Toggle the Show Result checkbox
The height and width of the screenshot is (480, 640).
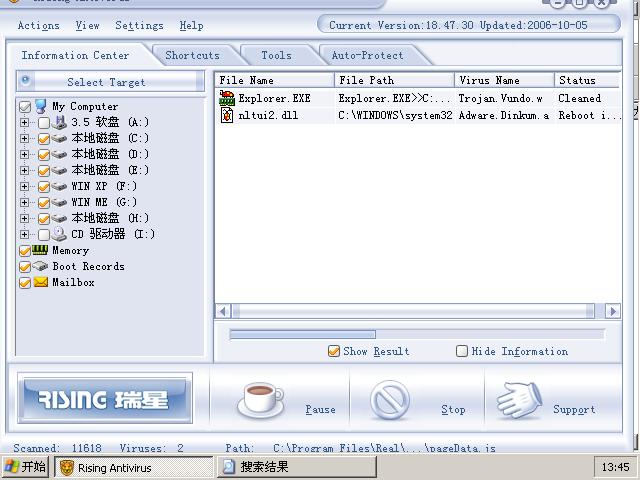click(x=334, y=351)
